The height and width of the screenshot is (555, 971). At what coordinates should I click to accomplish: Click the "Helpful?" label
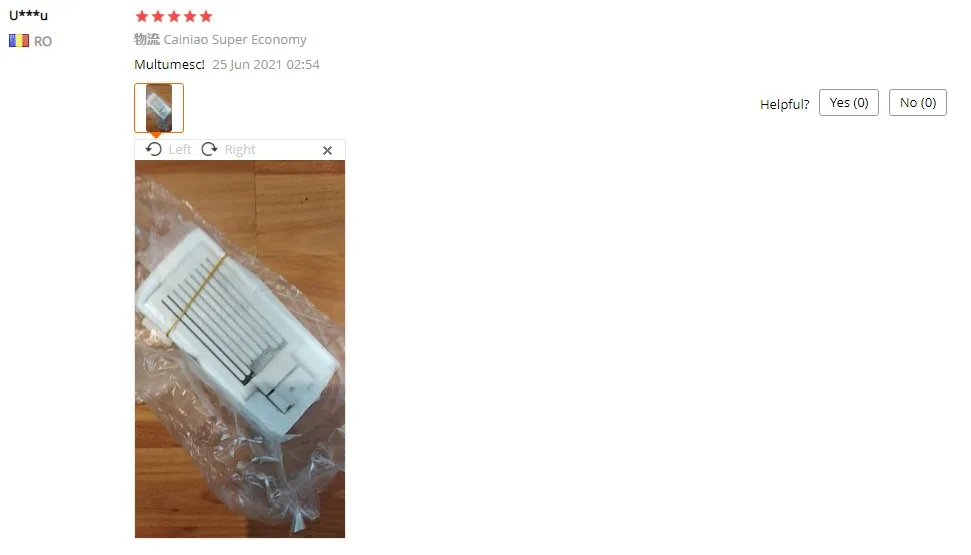pos(785,104)
